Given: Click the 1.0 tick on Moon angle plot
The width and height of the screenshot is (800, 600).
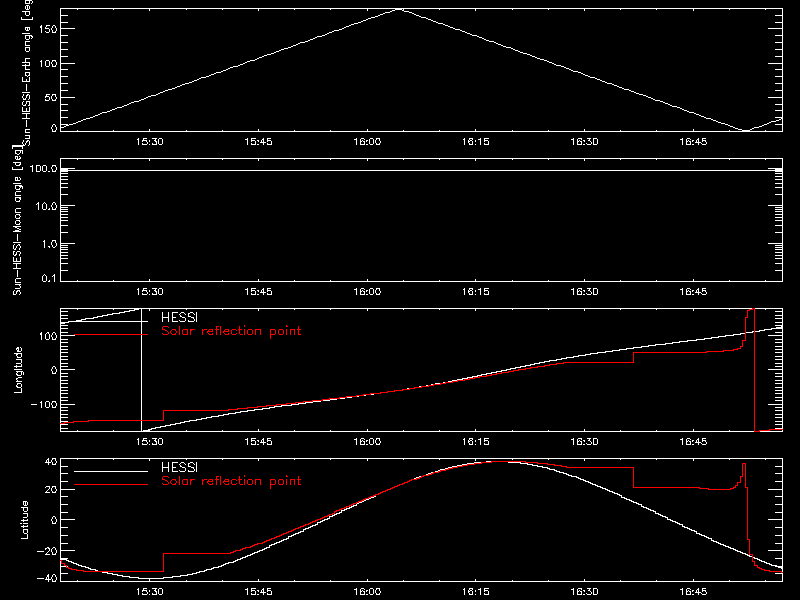Looking at the screenshot, I should (49, 244).
